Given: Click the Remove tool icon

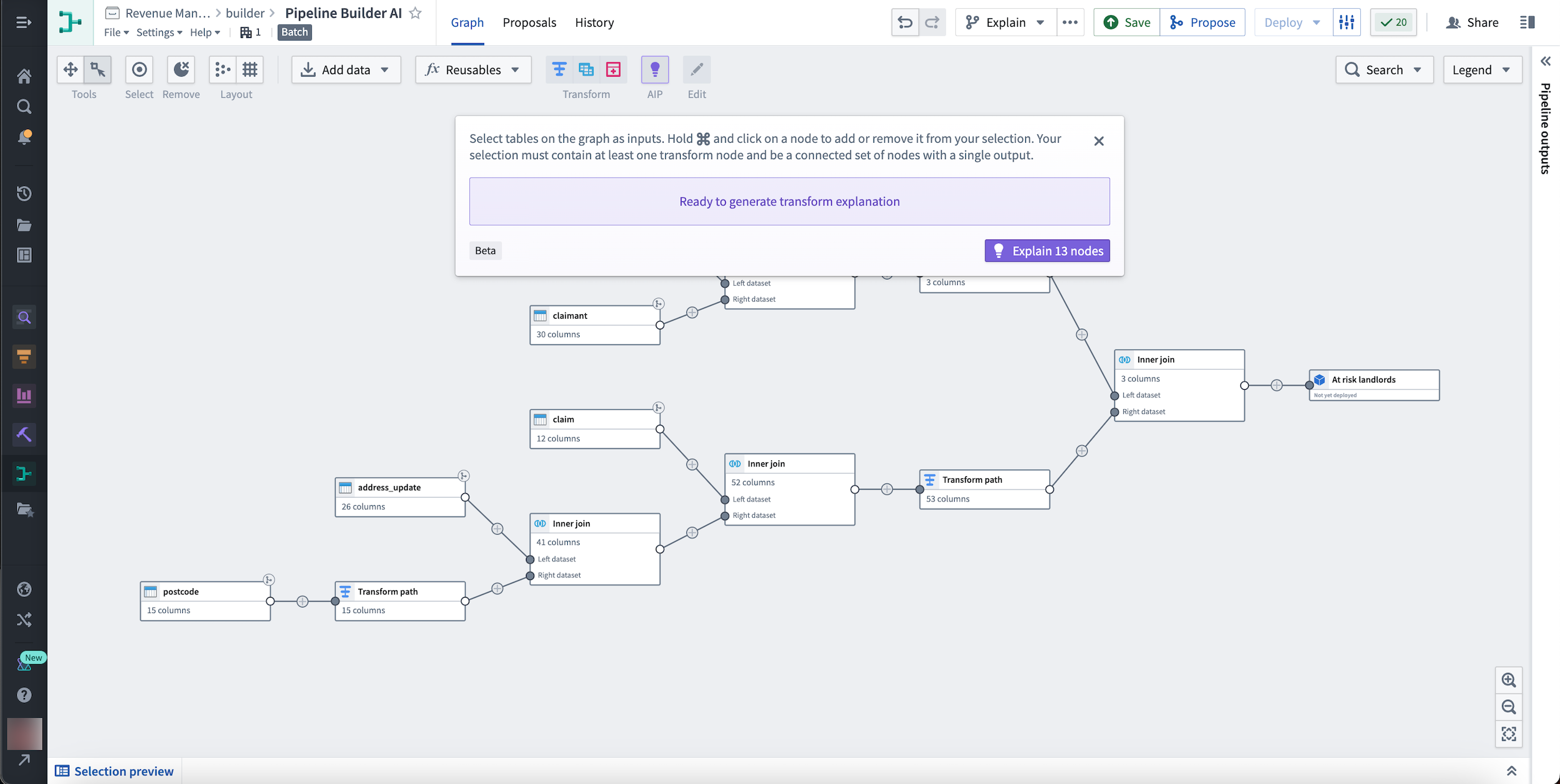Looking at the screenshot, I should 181,69.
